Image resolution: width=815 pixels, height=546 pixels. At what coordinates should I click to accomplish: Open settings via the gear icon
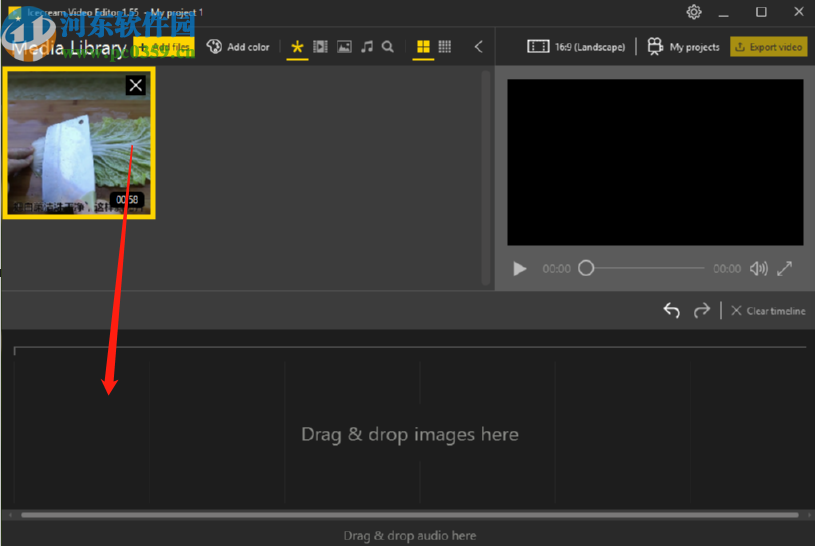click(x=694, y=12)
